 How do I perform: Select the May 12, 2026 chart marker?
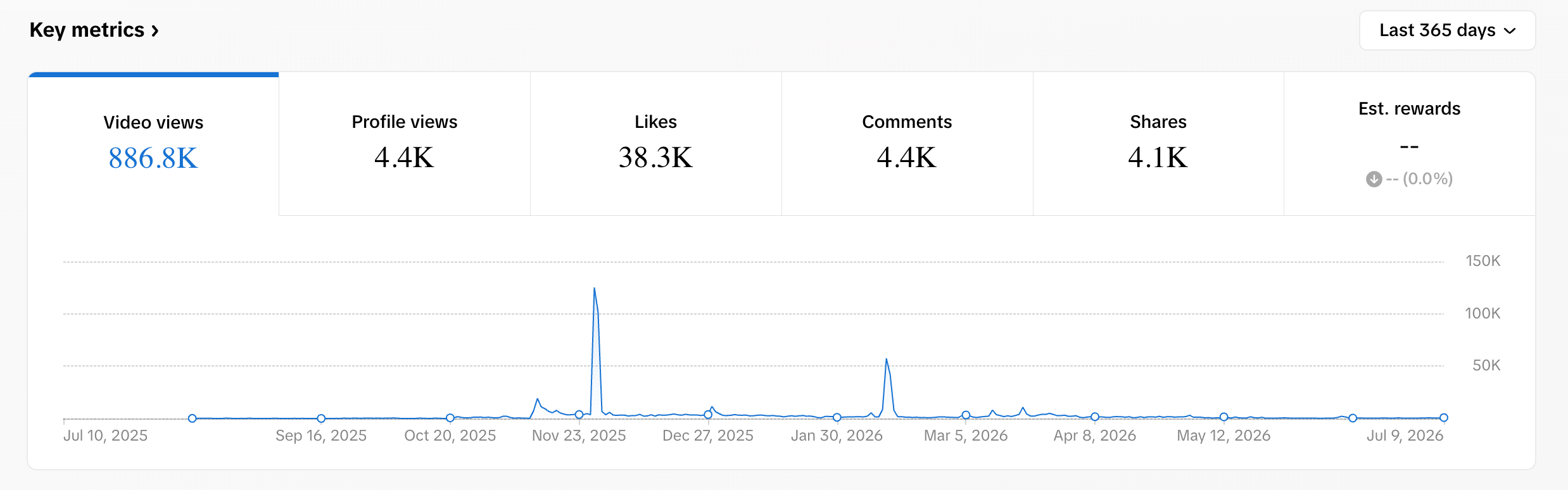[1223, 417]
